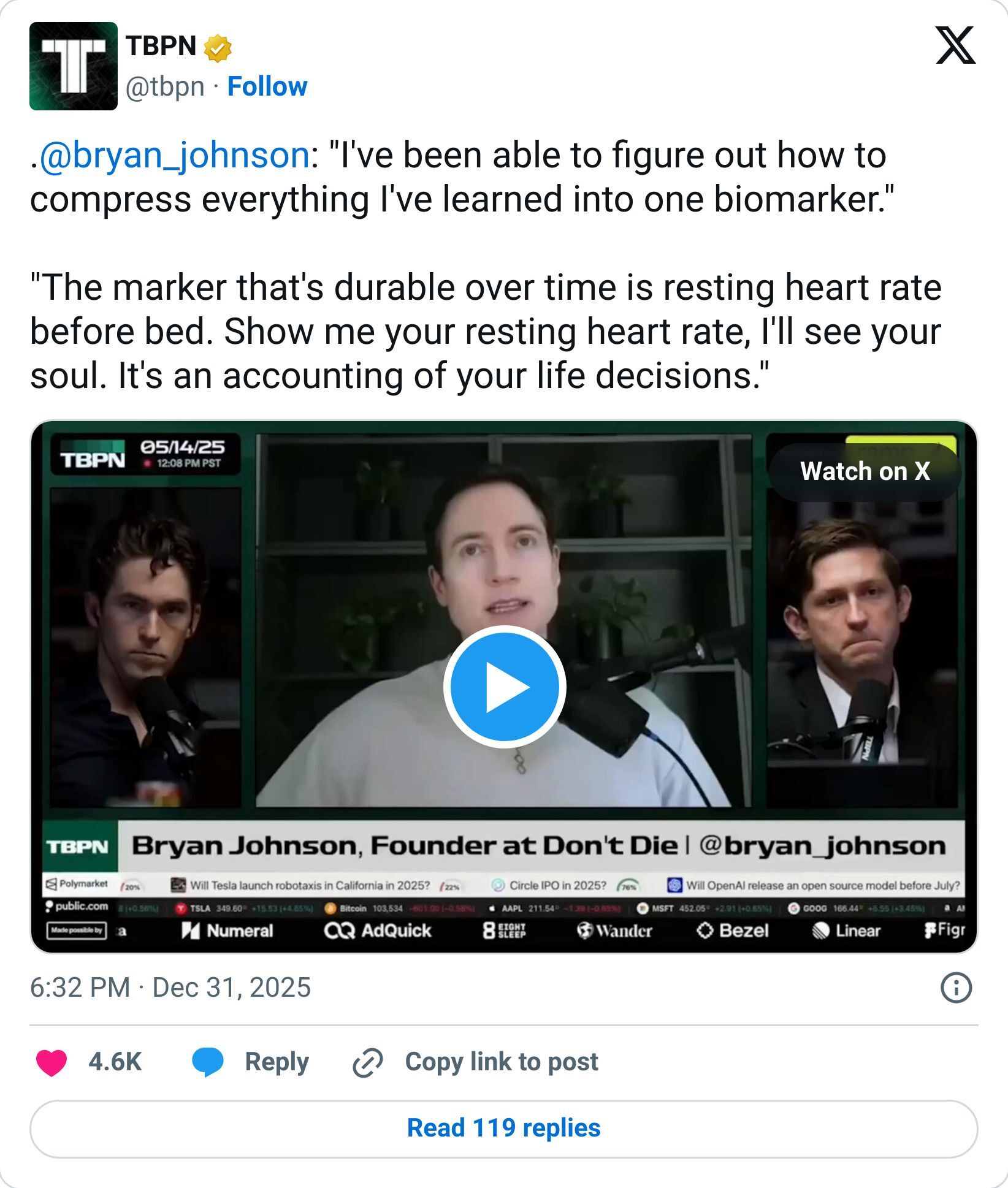Follow the @tbpn account

266,87
